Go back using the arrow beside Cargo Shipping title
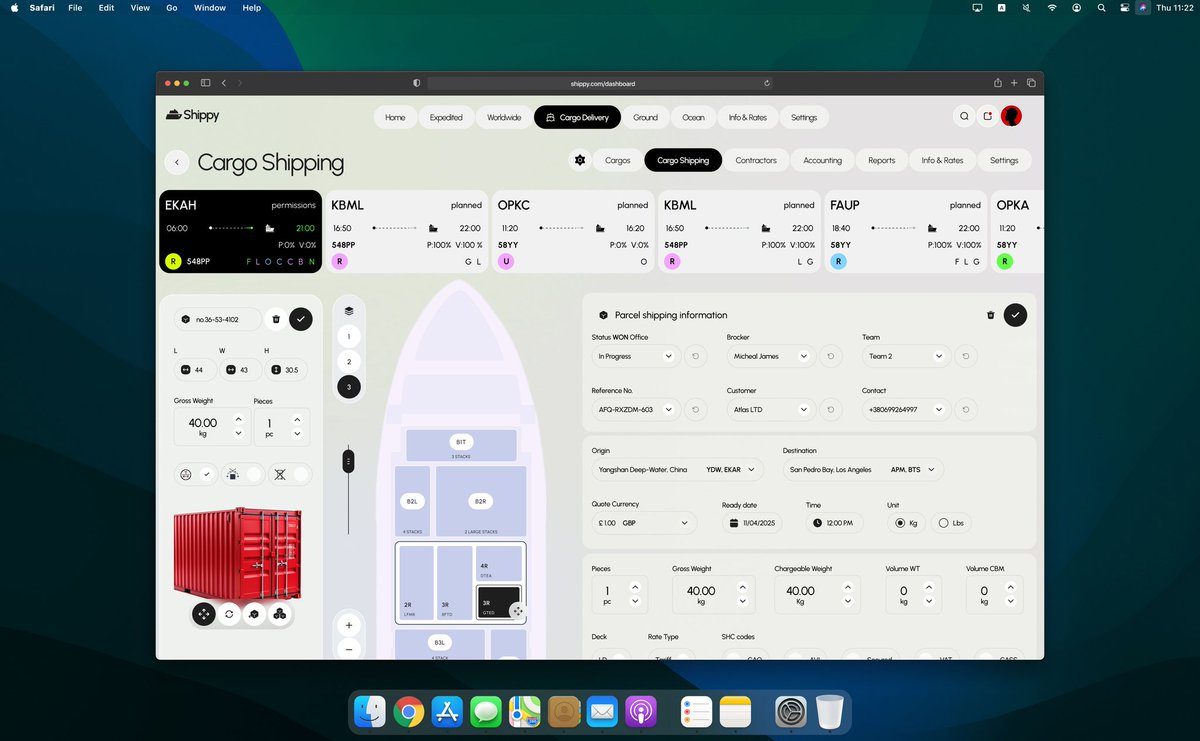This screenshot has height=741, width=1200. [x=177, y=162]
